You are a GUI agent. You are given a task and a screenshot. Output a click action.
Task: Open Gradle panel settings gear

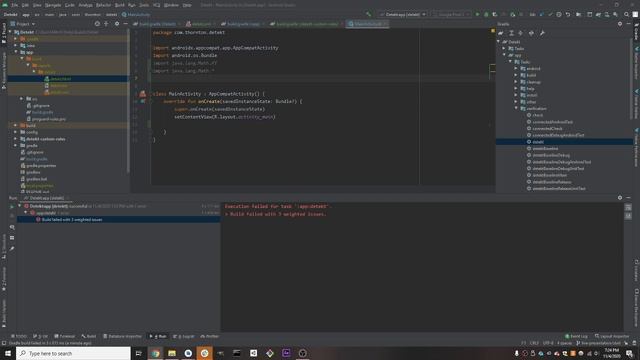coord(620,24)
